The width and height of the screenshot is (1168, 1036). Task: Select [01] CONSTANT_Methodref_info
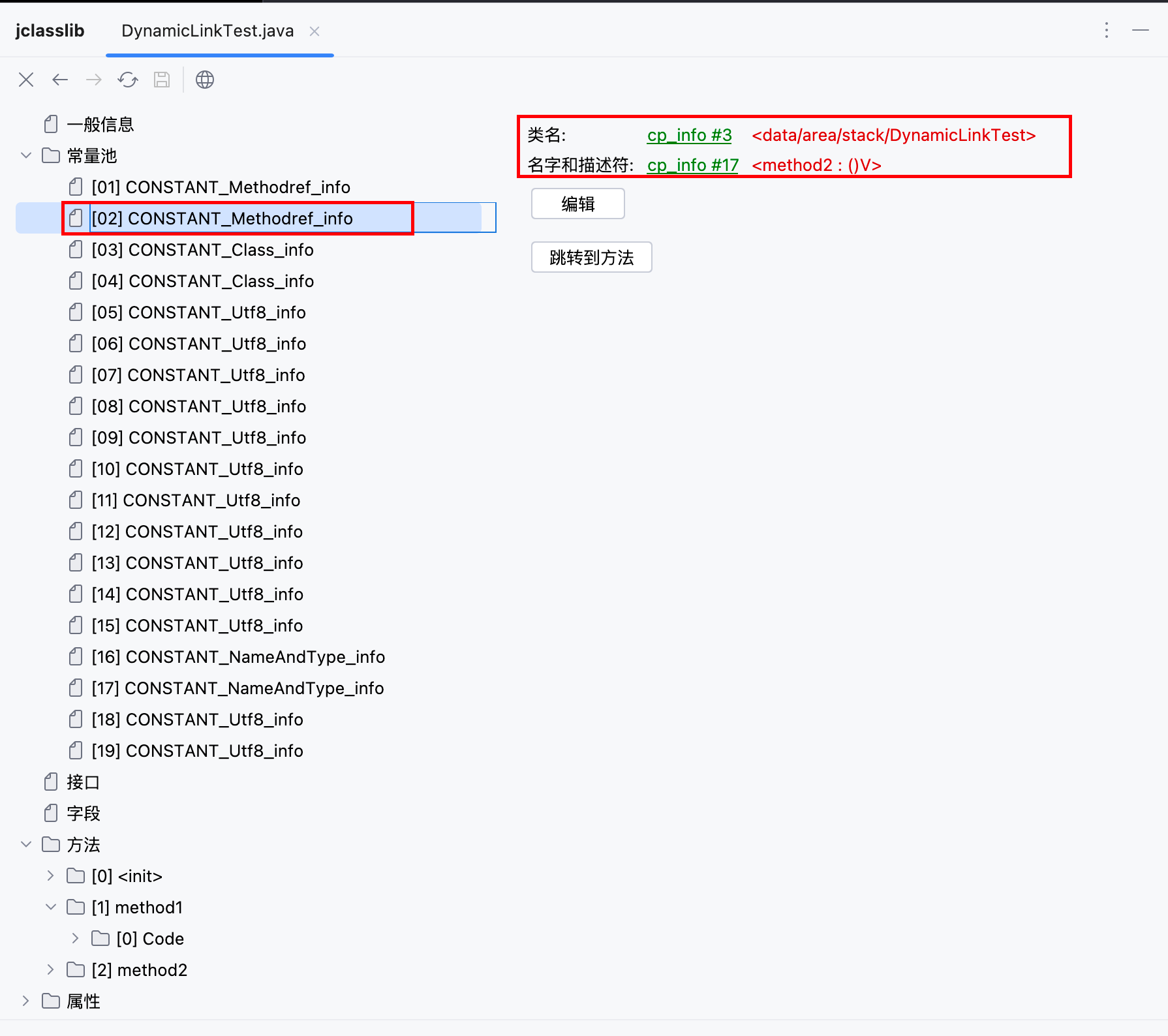pyautogui.click(x=221, y=187)
